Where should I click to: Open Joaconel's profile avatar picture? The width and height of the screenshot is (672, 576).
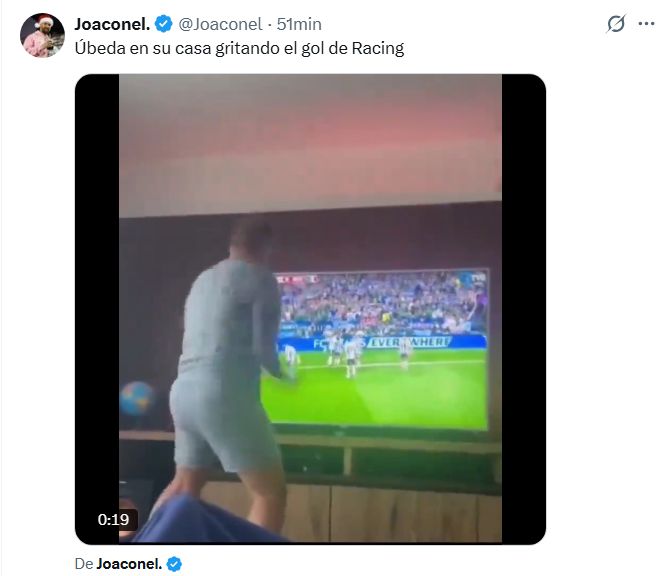pos(43,36)
